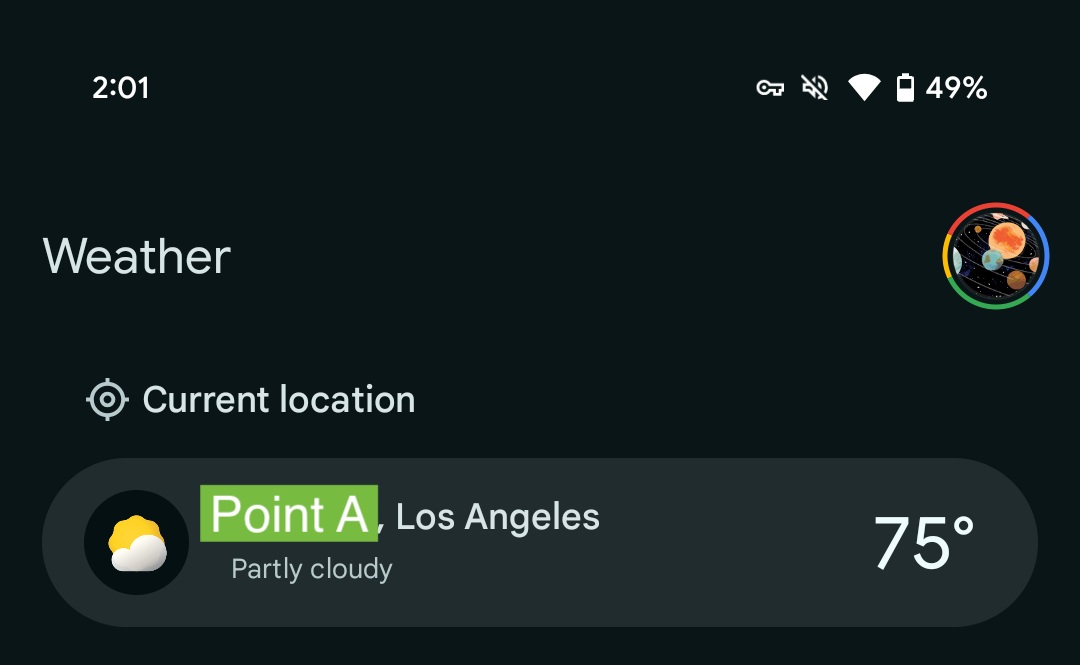
Task: Click the current location crosshair icon
Action: (107, 399)
